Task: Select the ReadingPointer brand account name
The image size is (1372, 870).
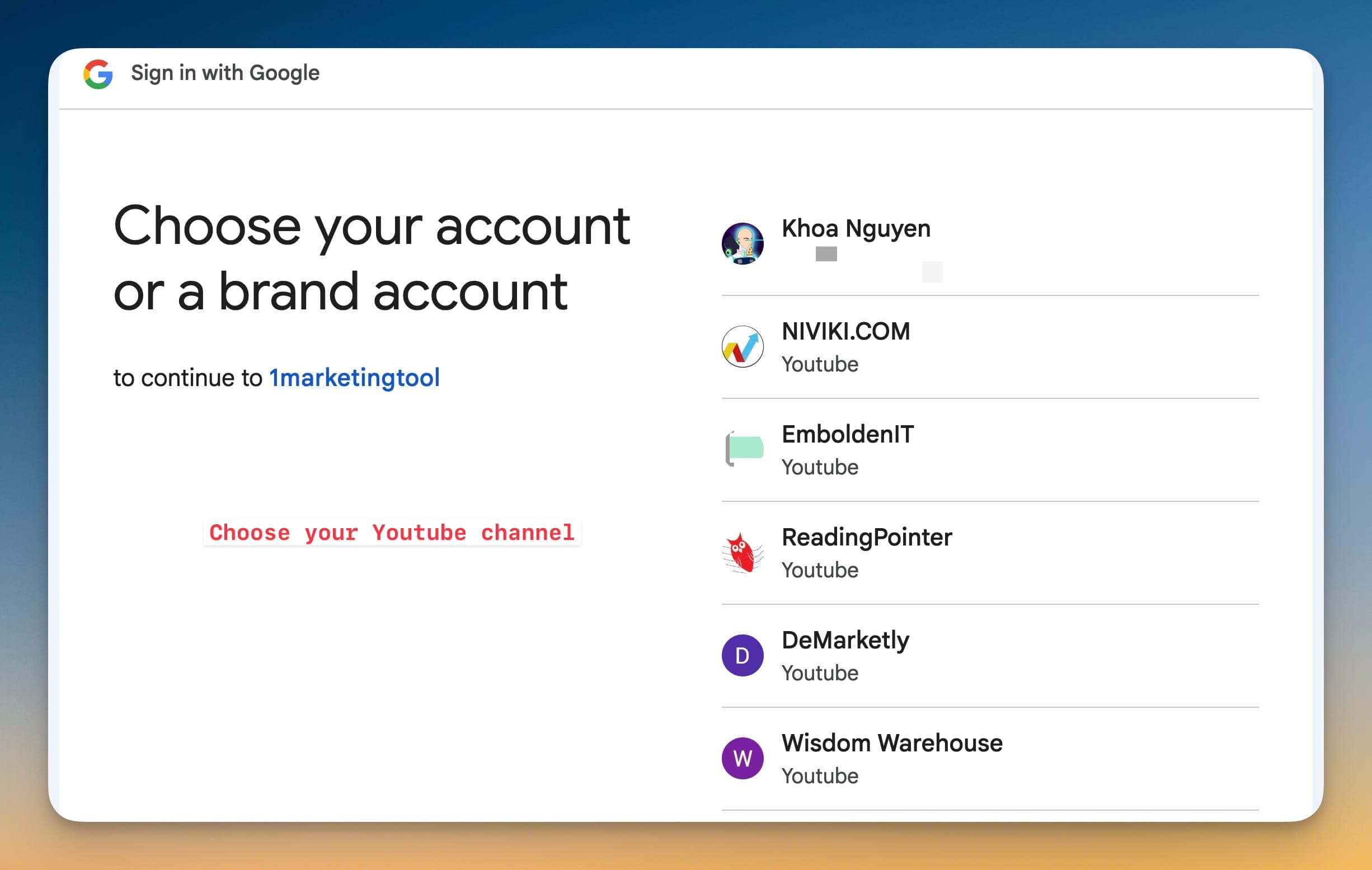Action: (867, 538)
